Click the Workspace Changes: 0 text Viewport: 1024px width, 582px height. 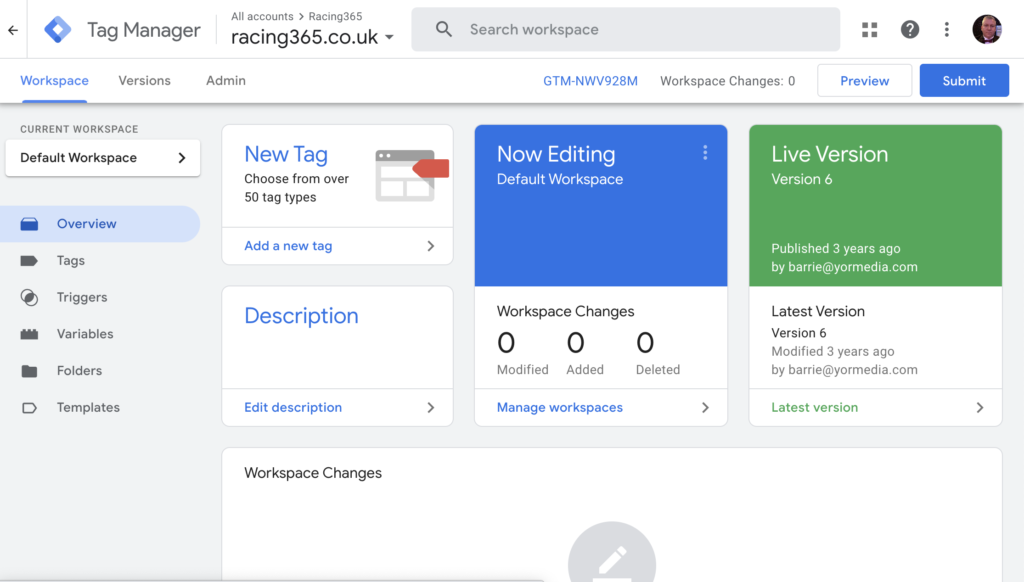point(728,81)
